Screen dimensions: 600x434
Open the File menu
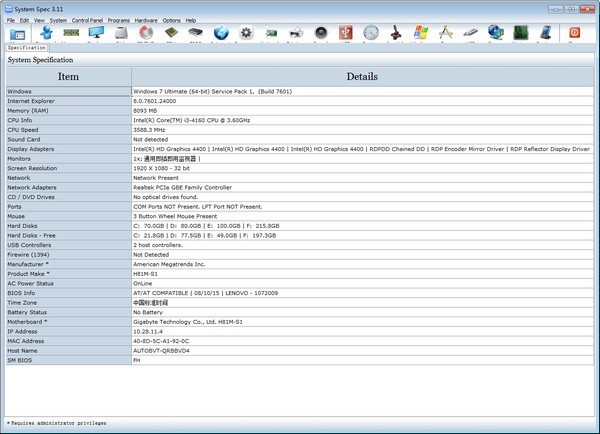11,20
